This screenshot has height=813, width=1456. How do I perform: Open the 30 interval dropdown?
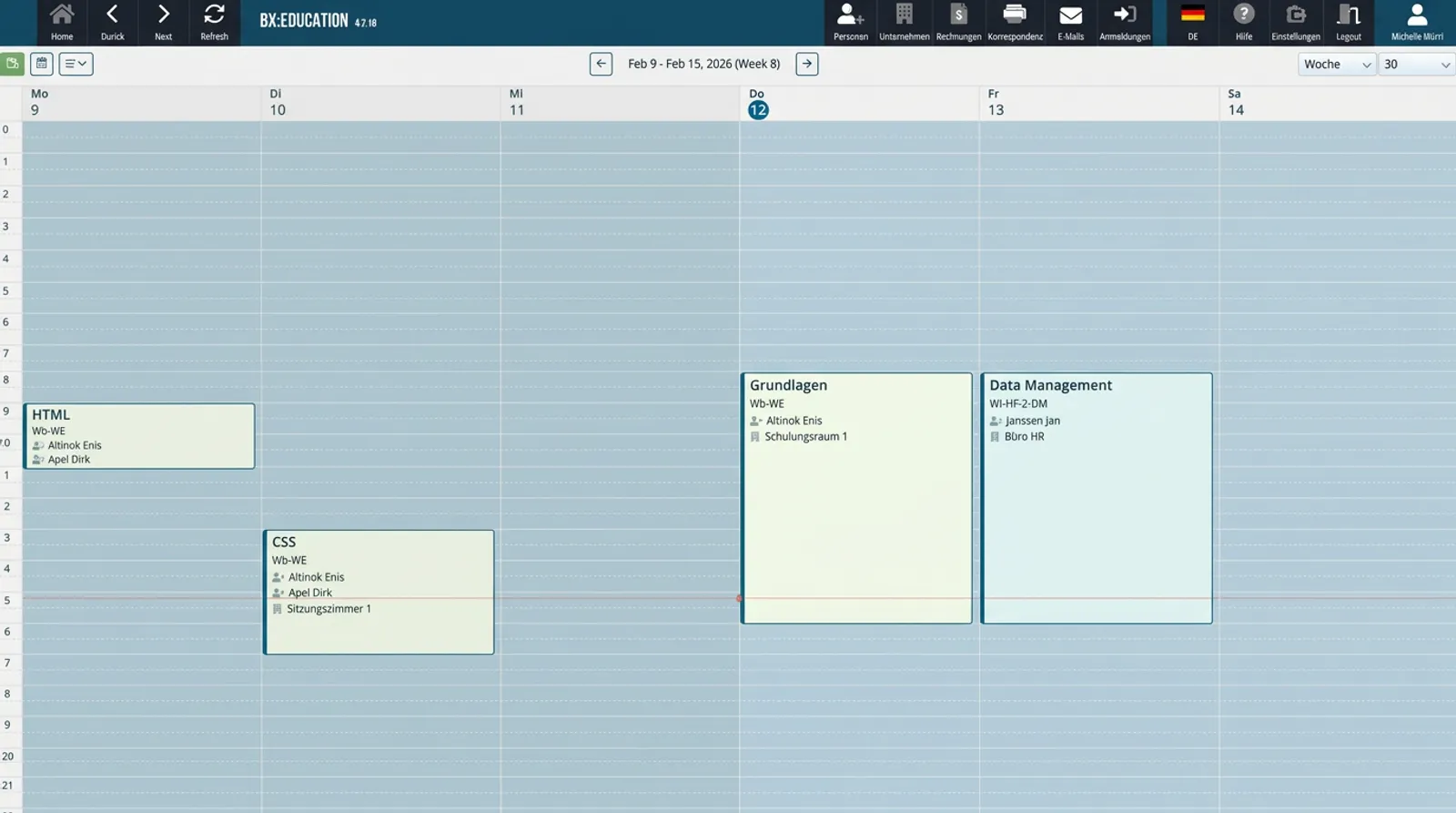1417,64
